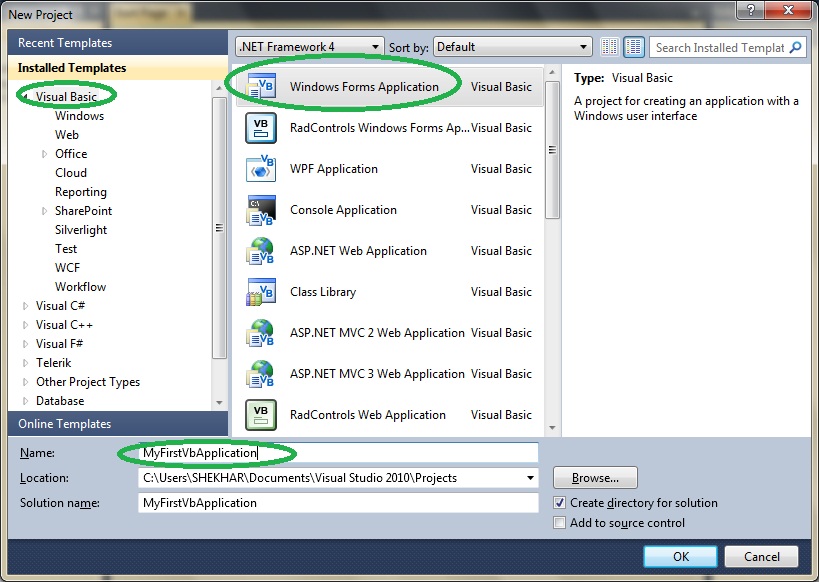Viewport: 819px width, 582px height.
Task: Expand the Visual C++ node
Action: (x=25, y=324)
